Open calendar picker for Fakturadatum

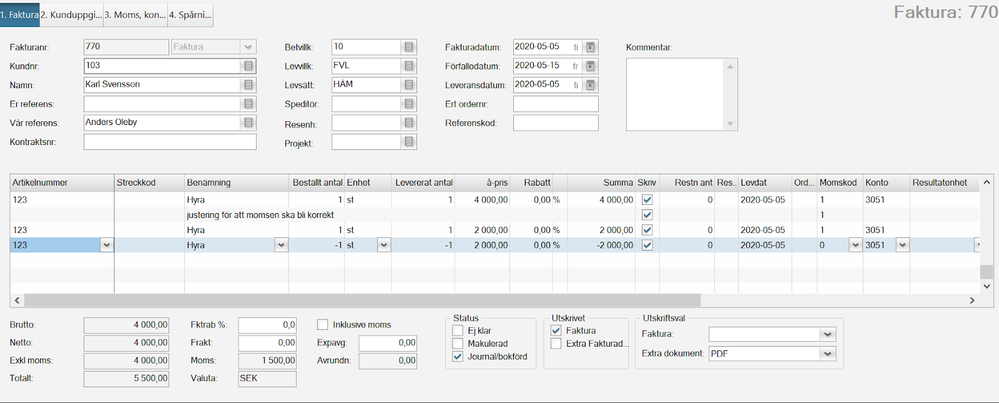click(x=590, y=47)
